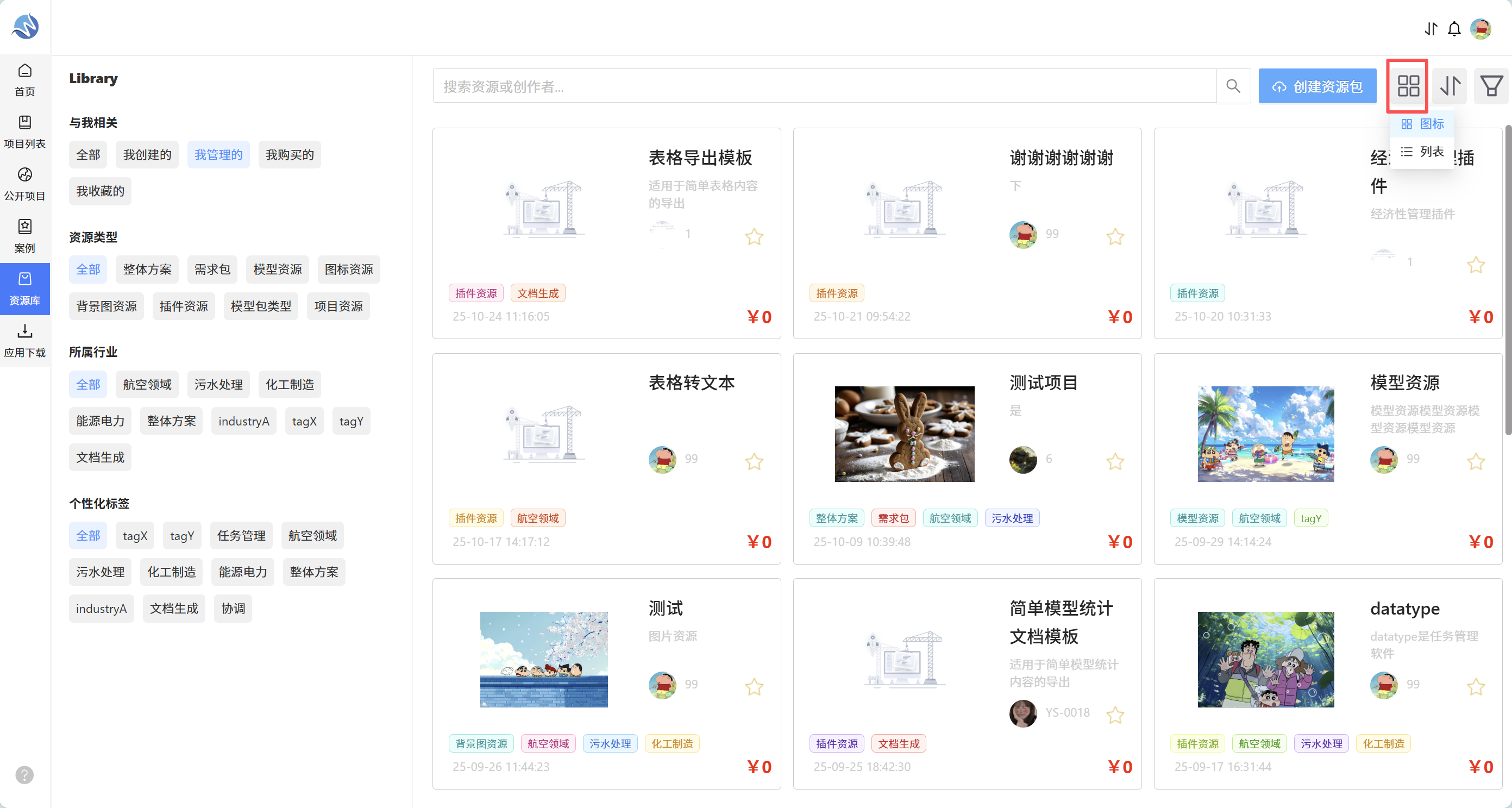
Task: Click the search magnifier icon
Action: tap(1233, 86)
